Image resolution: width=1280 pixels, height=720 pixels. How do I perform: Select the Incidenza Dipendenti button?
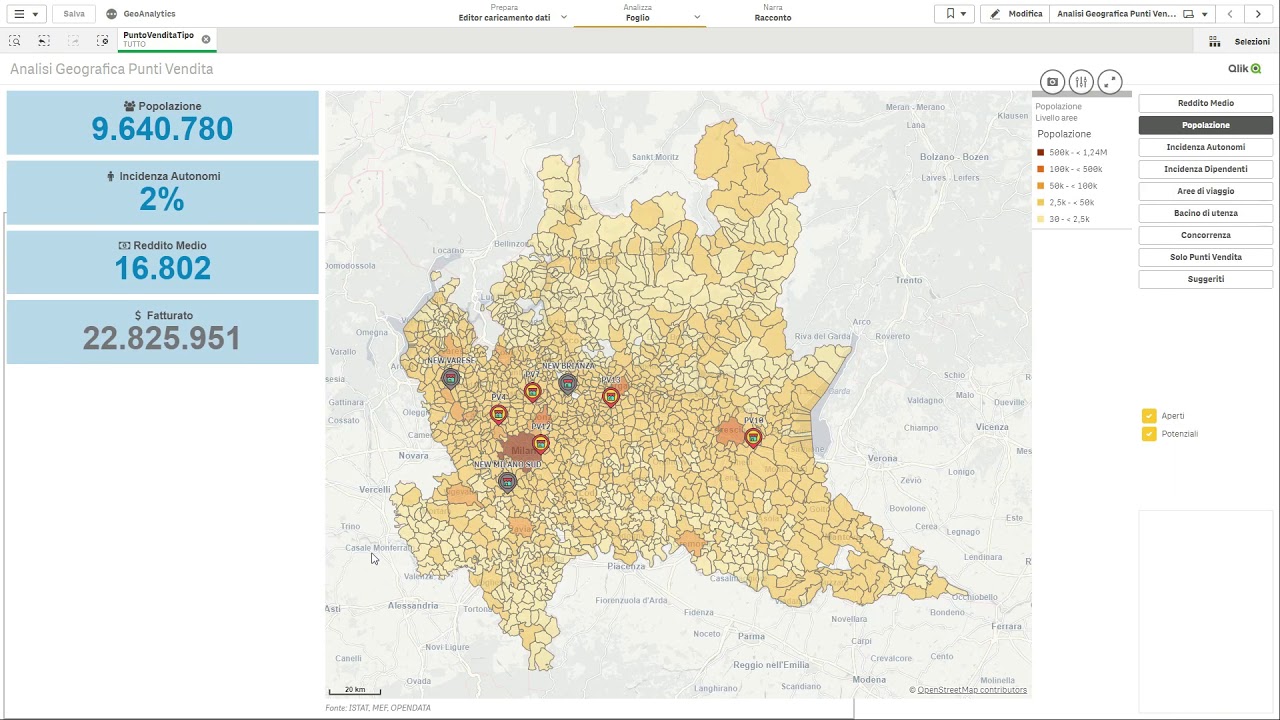pos(1206,169)
